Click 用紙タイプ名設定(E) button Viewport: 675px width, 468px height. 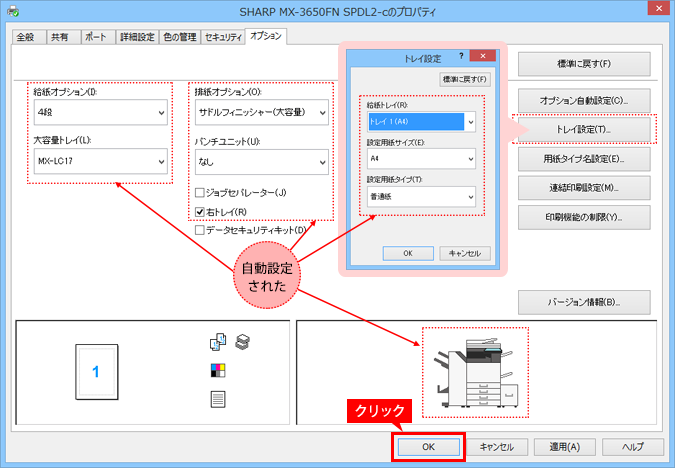pyautogui.click(x=584, y=159)
